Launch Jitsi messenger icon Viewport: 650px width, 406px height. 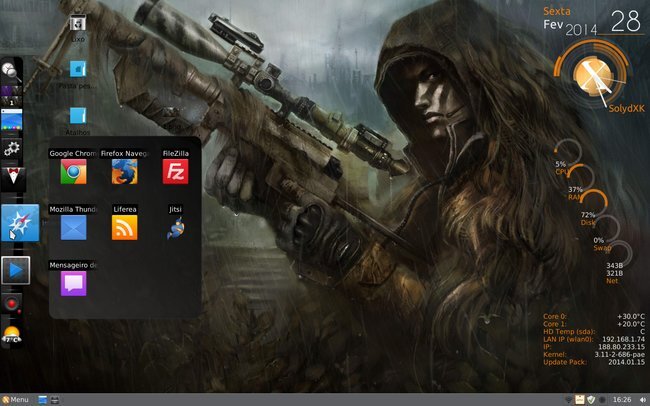point(175,227)
